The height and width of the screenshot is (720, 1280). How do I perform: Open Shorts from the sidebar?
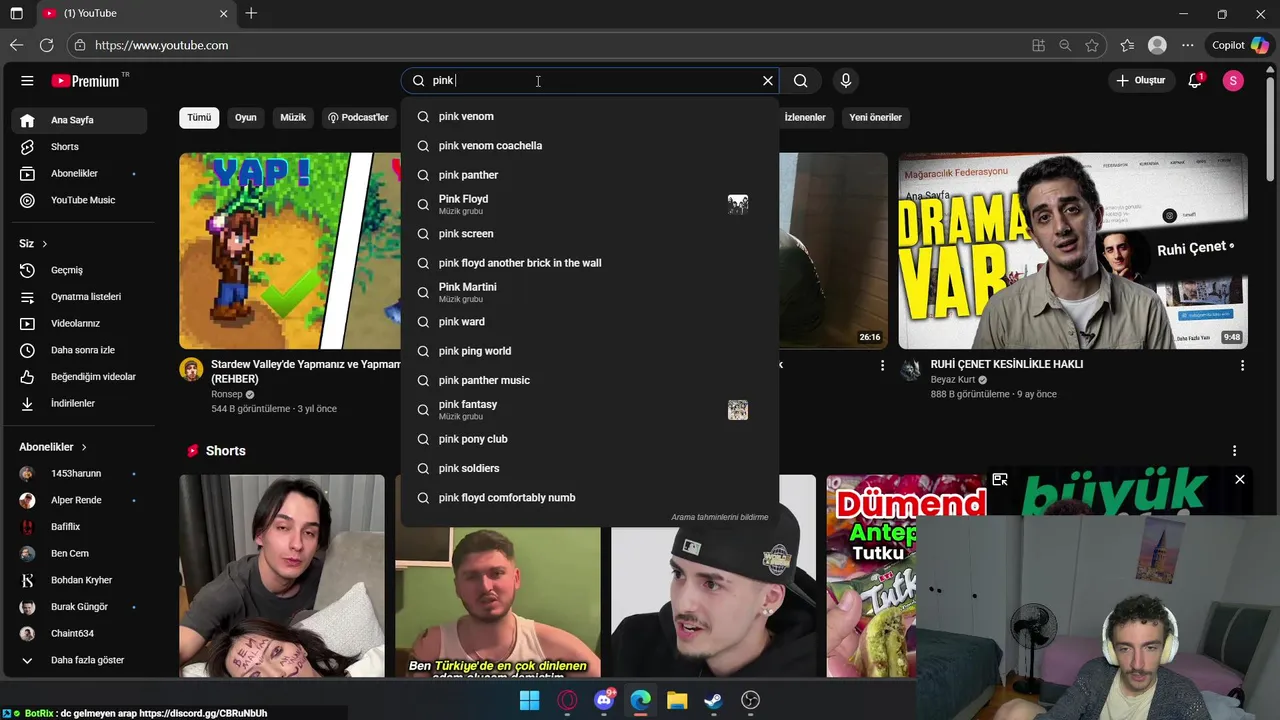coord(80,147)
